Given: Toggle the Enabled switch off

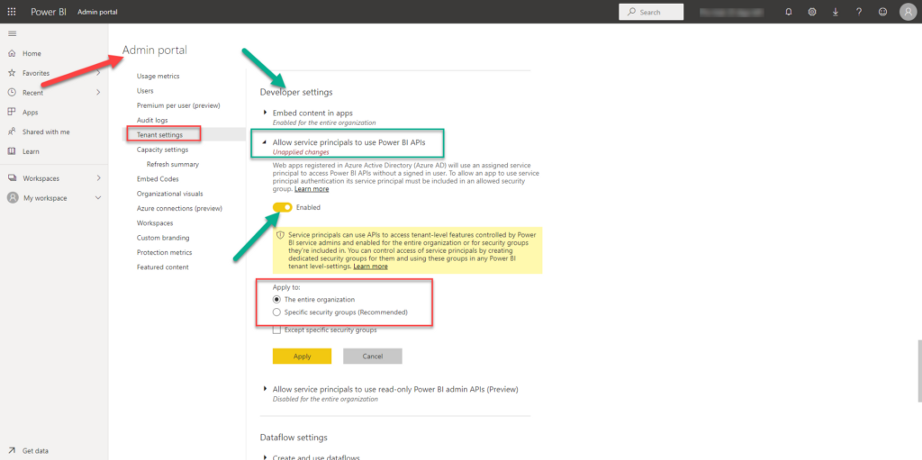Looking at the screenshot, I should click(282, 207).
